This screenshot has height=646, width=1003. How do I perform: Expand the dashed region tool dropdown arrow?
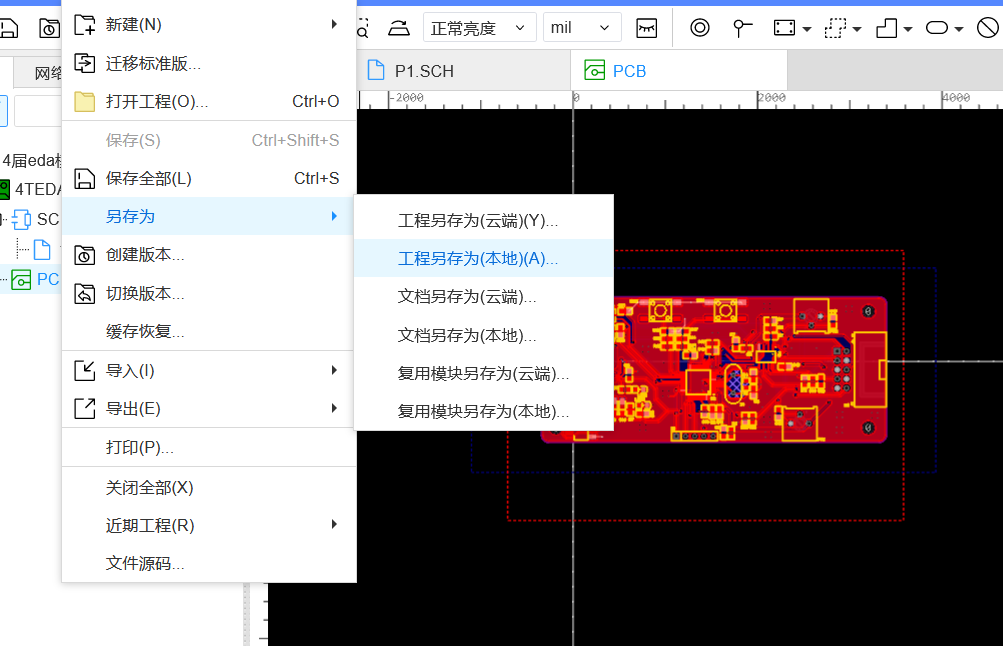[857, 28]
